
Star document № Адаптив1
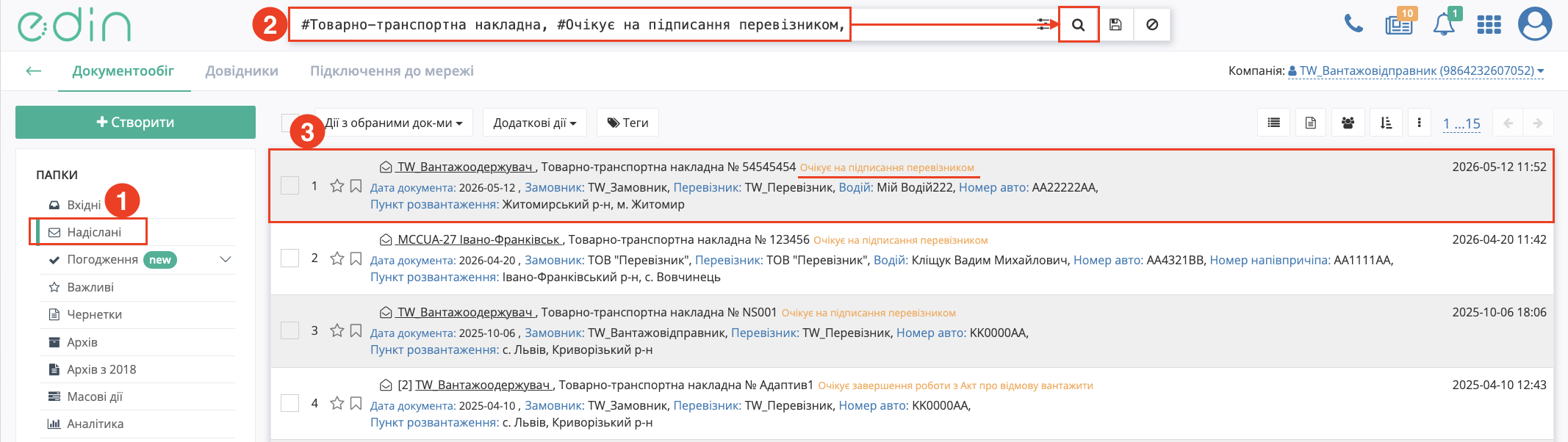click(337, 403)
